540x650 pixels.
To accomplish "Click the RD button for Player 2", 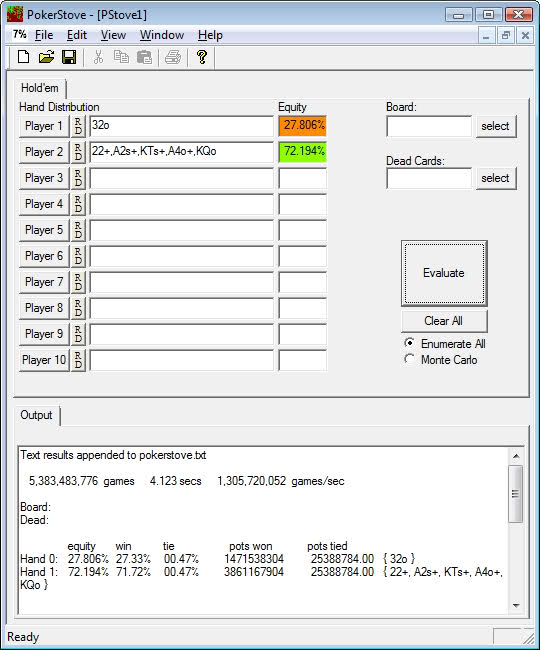I will (x=78, y=152).
